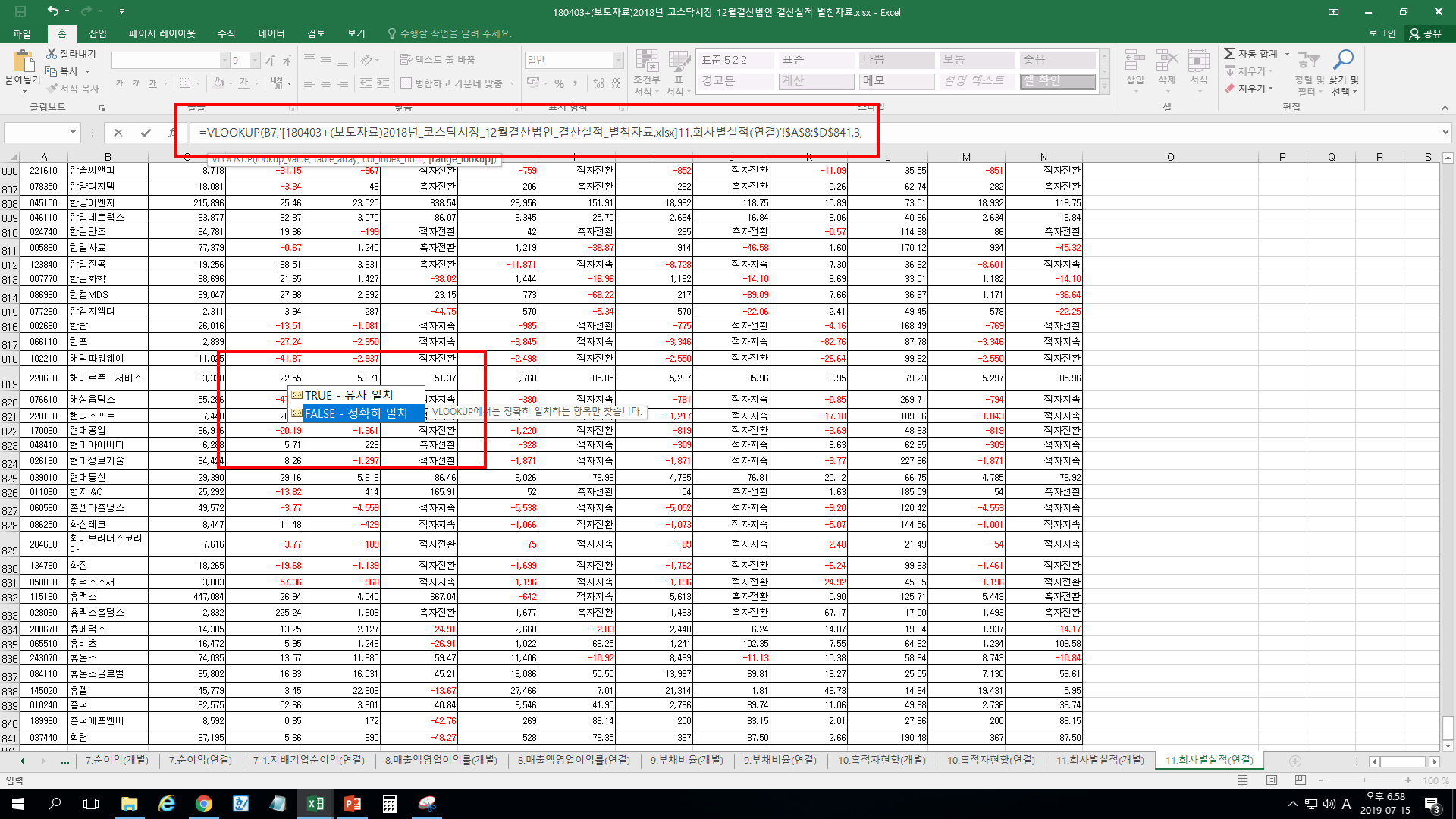Viewport: 1456px width, 819px height.
Task: Toggle underline formatting (가 with underline)
Action: pyautogui.click(x=152, y=83)
